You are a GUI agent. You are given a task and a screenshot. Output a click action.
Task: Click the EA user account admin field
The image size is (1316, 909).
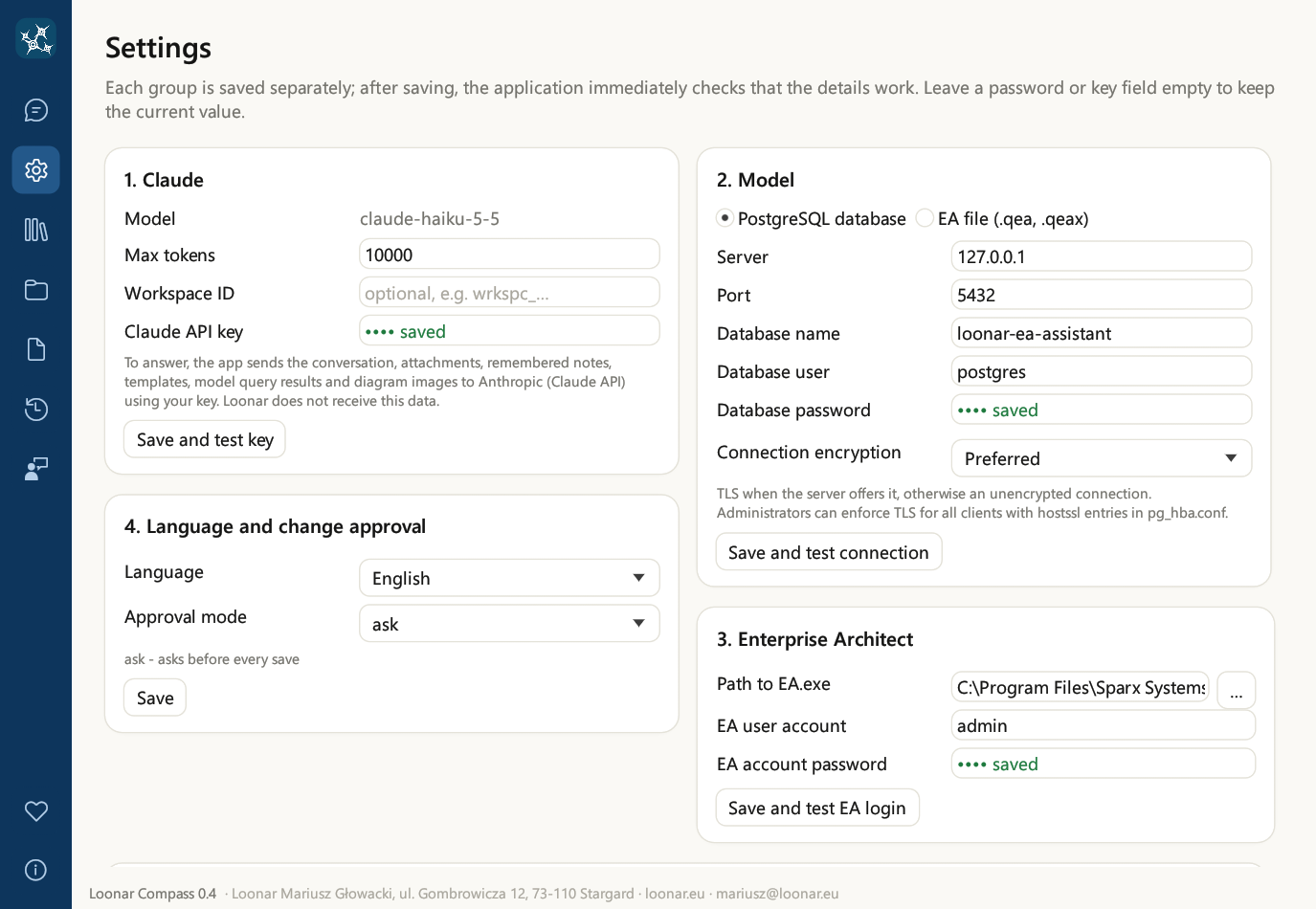(1103, 725)
